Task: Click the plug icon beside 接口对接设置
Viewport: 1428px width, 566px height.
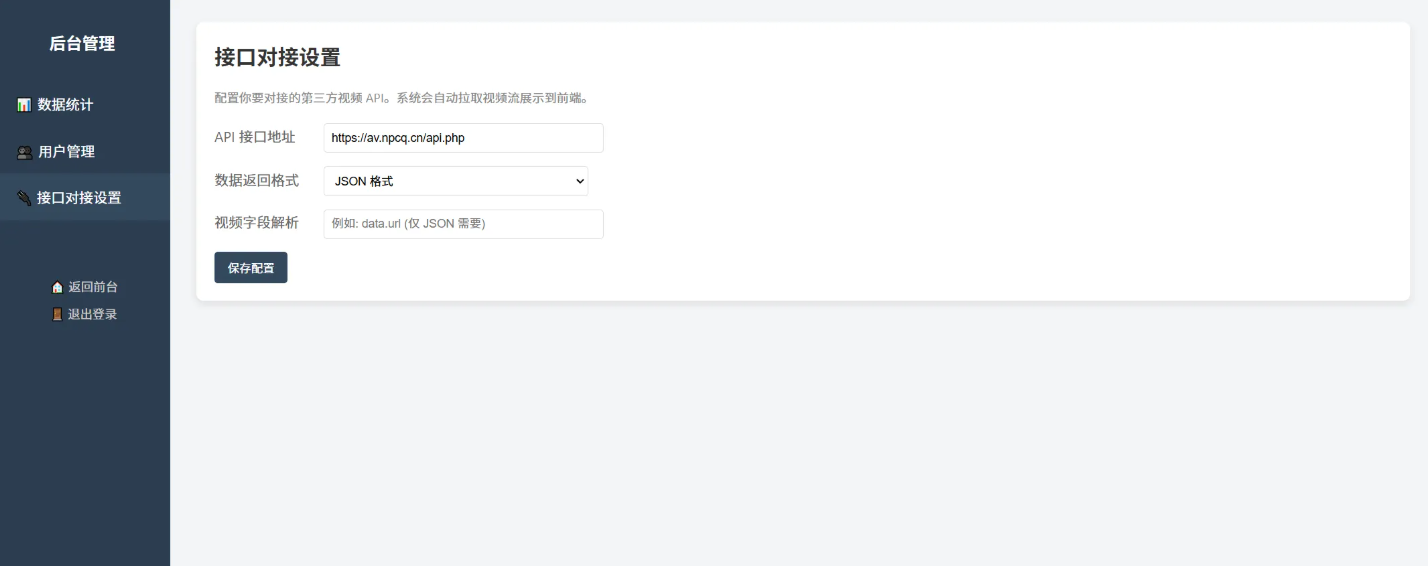Action: (24, 198)
